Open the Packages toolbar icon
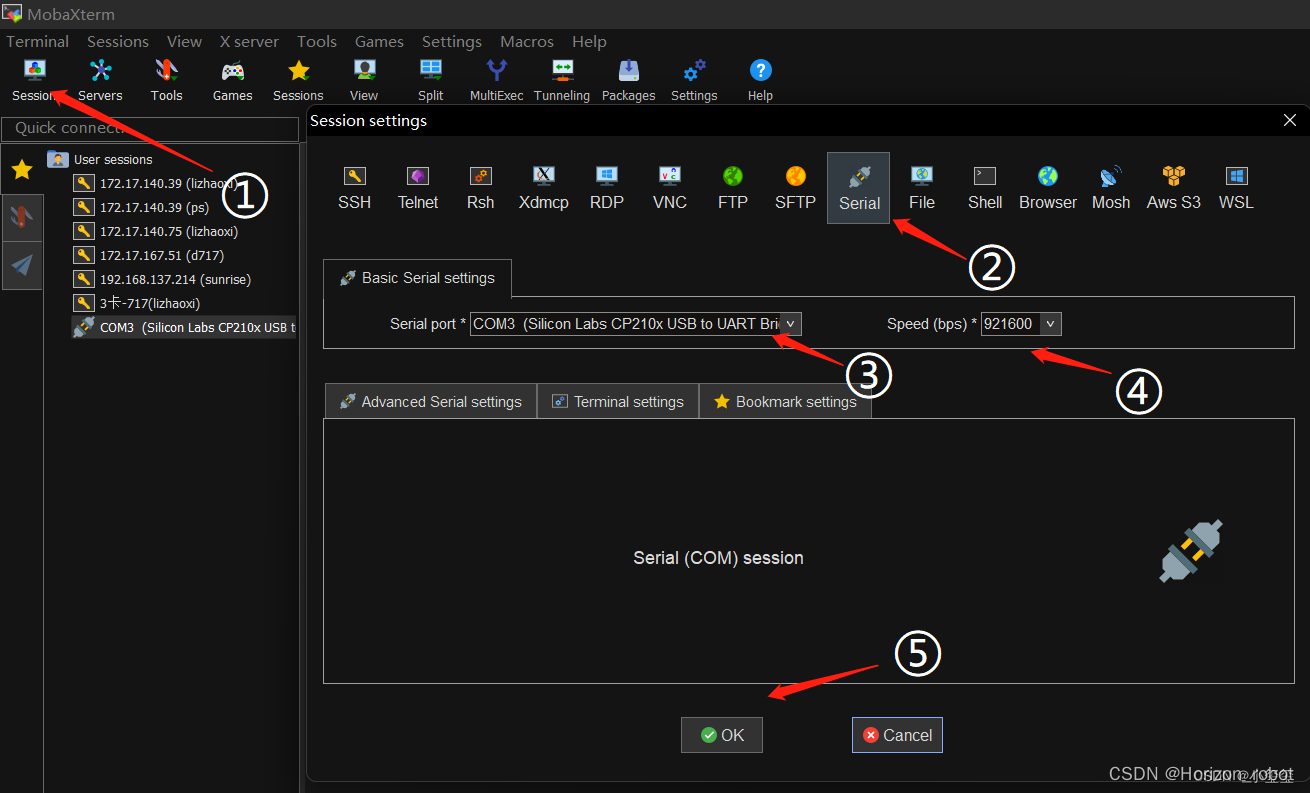Screen dimensions: 1310x793 pyautogui.click(x=629, y=80)
